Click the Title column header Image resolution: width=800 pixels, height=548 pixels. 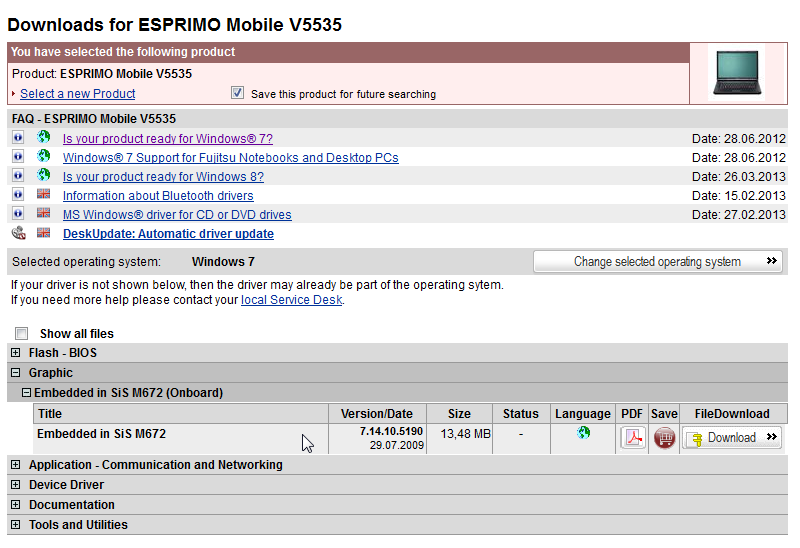tap(181, 414)
